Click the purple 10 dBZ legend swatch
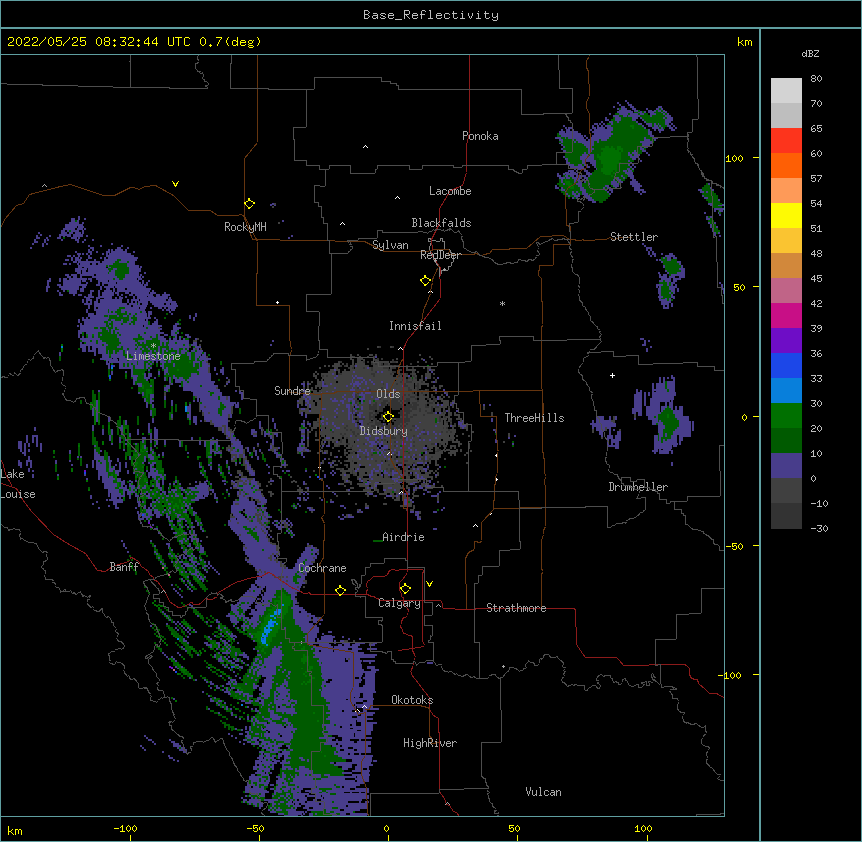Screen dimensions: 862x842 click(786, 466)
